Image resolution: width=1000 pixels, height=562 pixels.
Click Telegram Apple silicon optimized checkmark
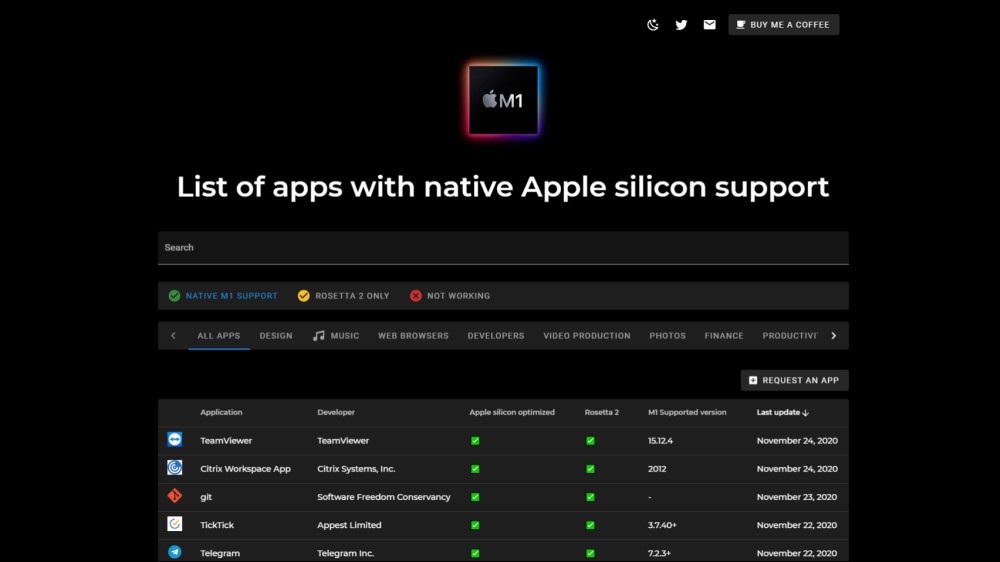pos(475,553)
